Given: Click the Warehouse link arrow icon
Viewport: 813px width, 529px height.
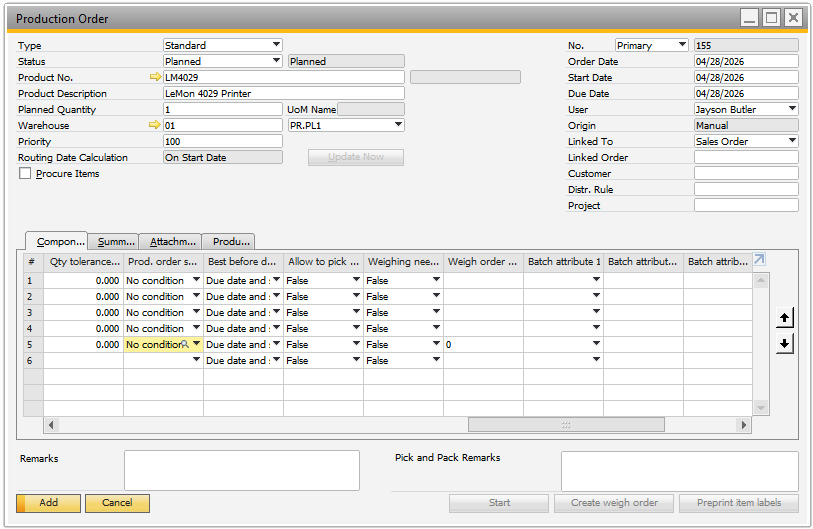Looking at the screenshot, I should 155,125.
